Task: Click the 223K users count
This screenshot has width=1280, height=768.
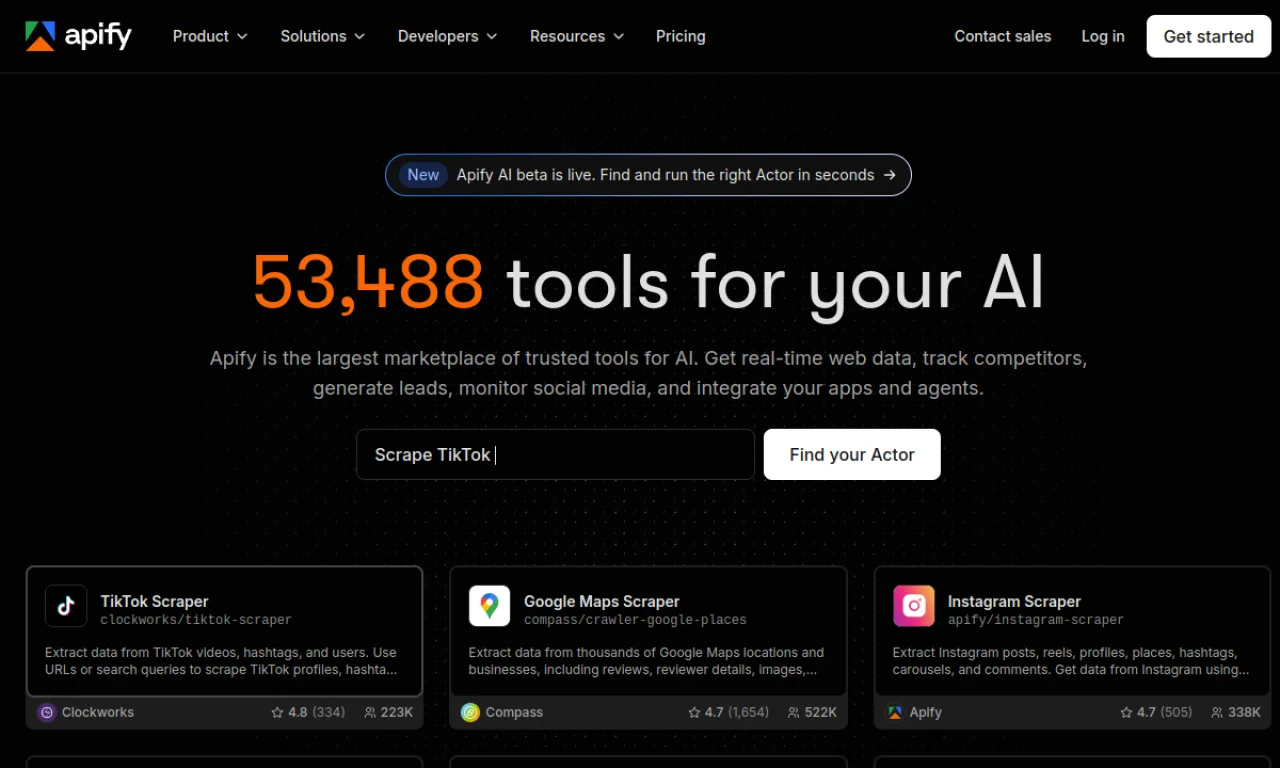Action: pyautogui.click(x=397, y=712)
